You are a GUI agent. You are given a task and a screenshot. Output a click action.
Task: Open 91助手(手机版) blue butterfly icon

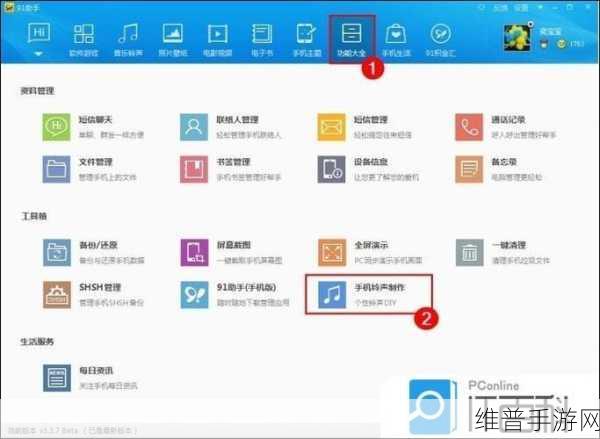(195, 295)
